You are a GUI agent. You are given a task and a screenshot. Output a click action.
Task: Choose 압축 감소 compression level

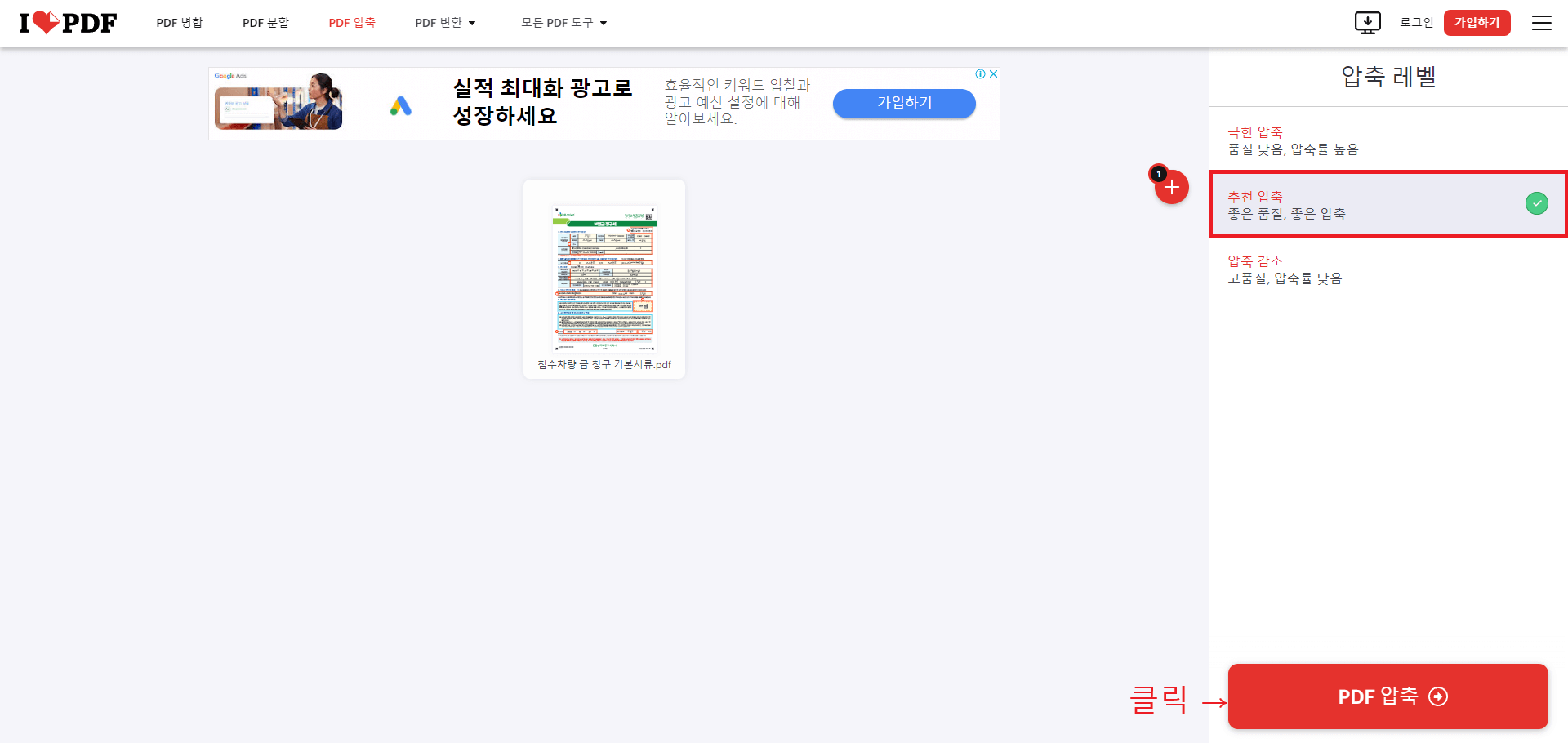coord(1388,269)
